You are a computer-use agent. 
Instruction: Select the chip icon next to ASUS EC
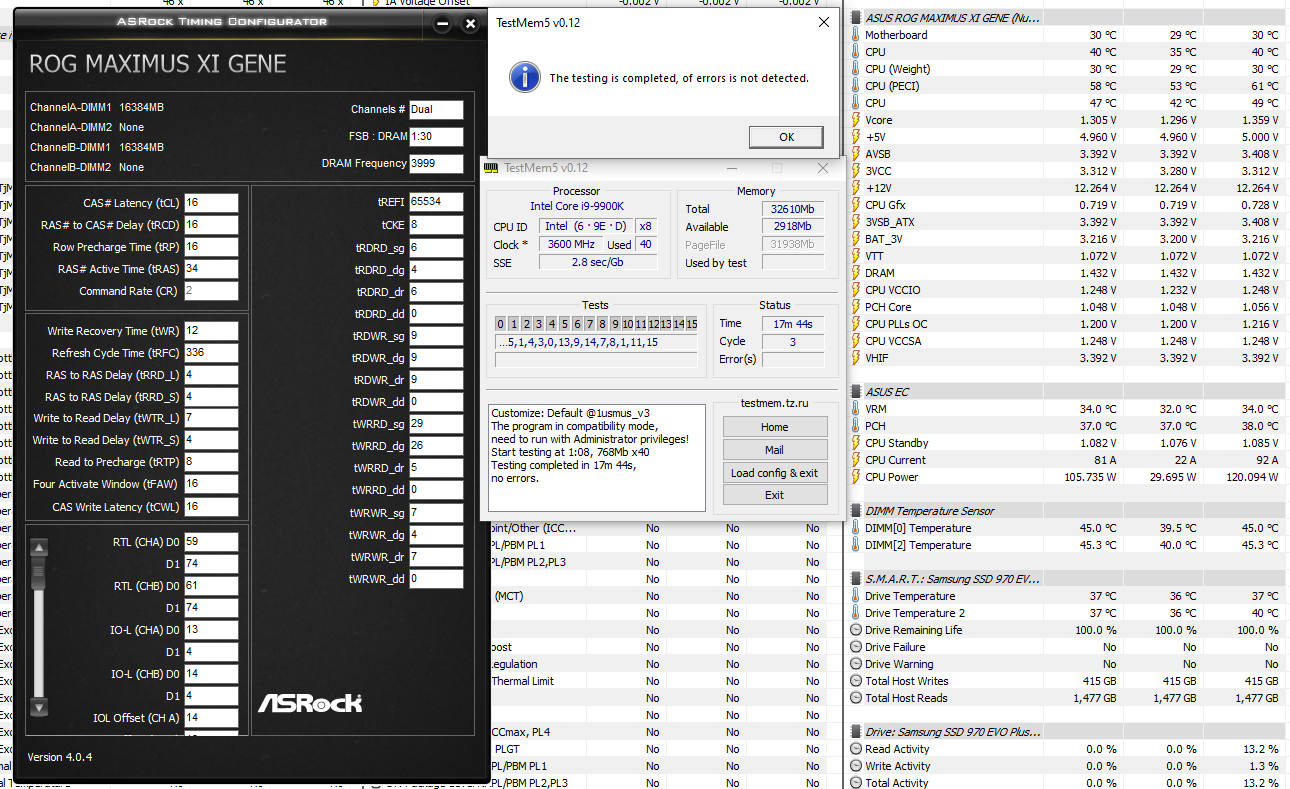click(x=856, y=392)
